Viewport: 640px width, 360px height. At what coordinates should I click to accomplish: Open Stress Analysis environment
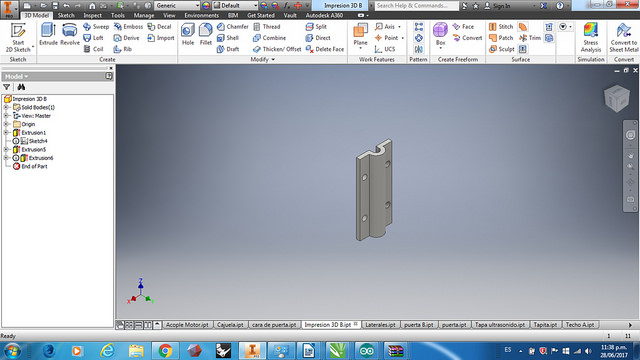(x=591, y=38)
